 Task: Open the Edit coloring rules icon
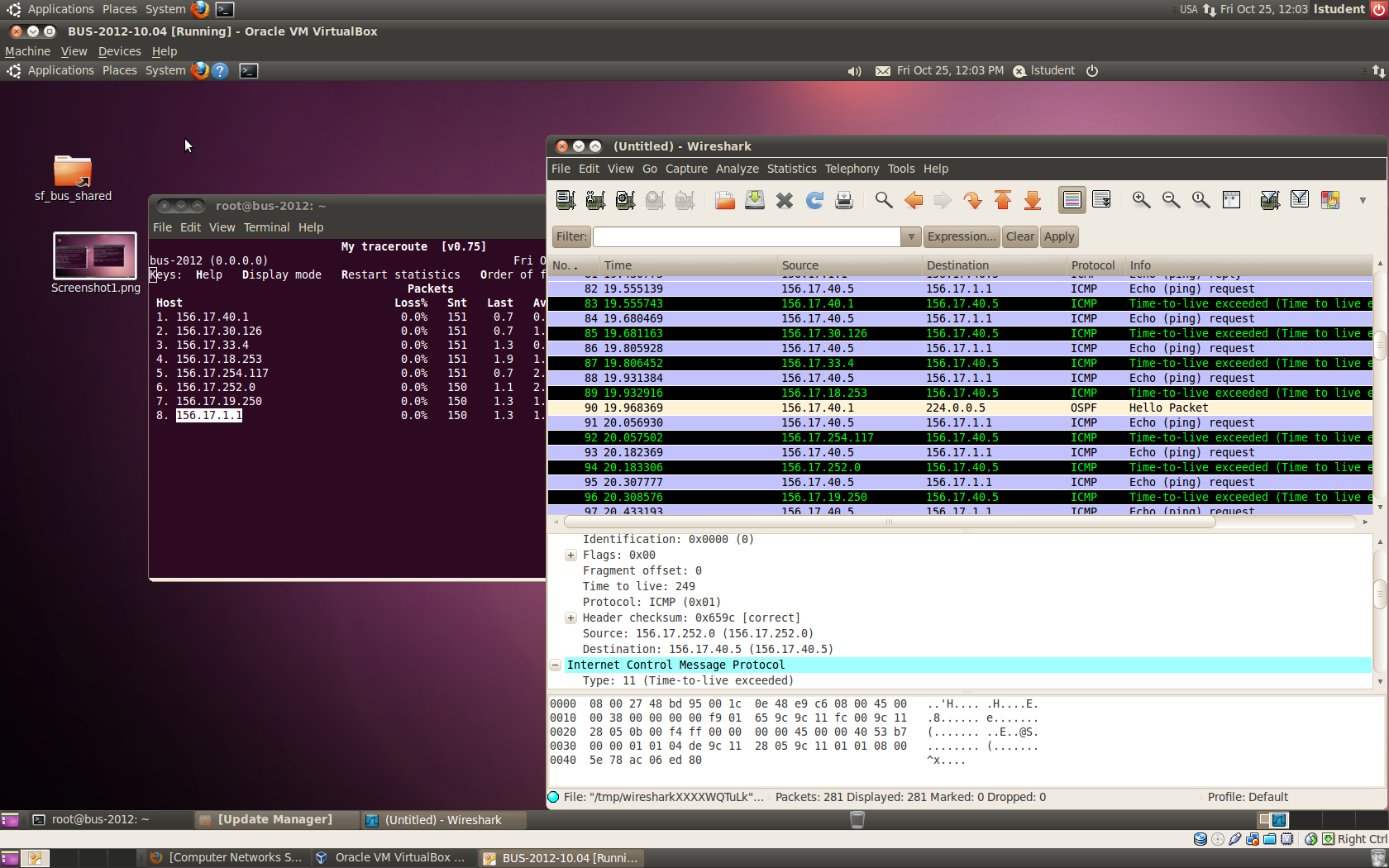(1329, 200)
